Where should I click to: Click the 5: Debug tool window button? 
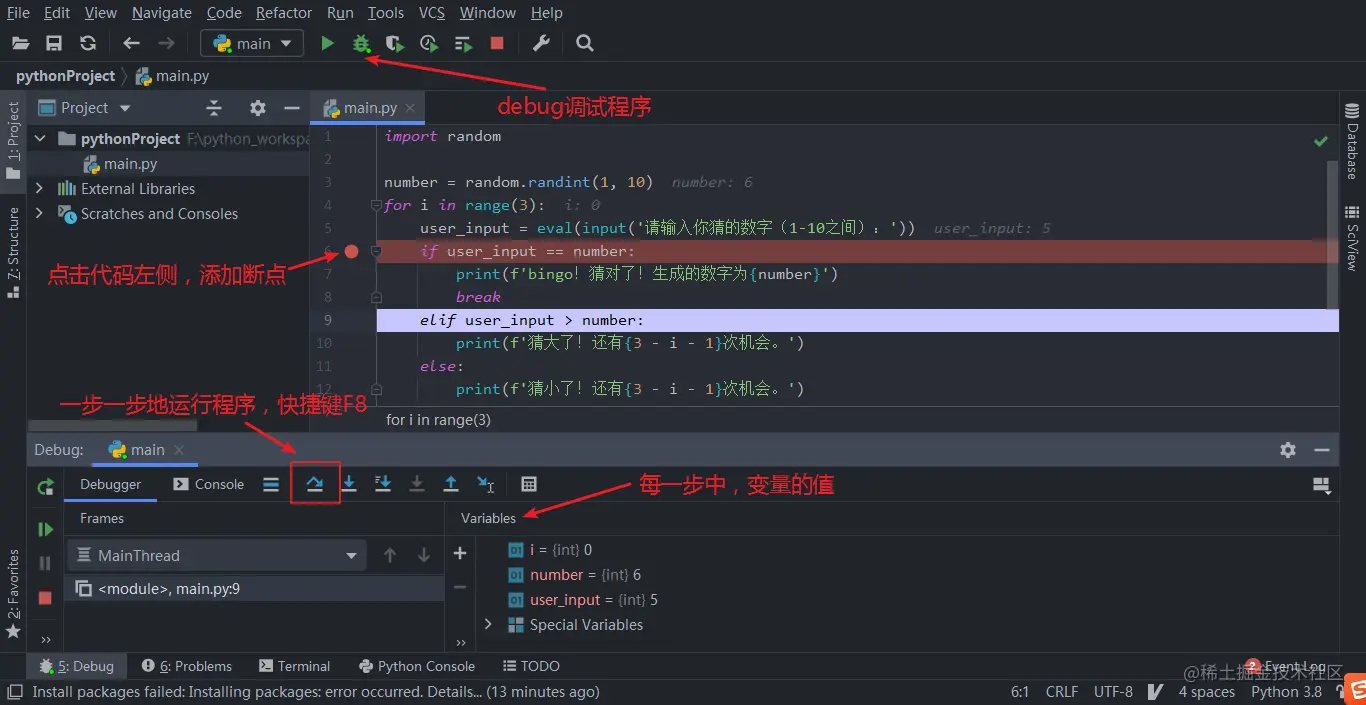click(77, 666)
